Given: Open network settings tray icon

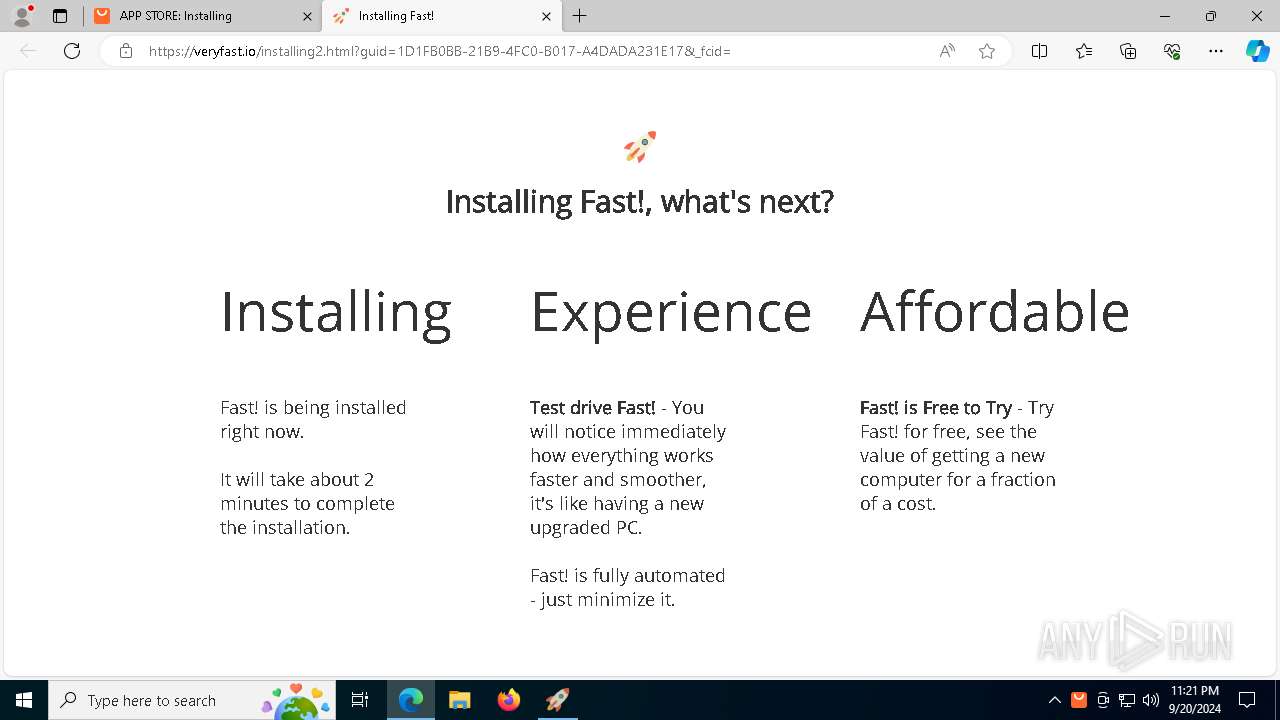Looking at the screenshot, I should tap(1127, 700).
